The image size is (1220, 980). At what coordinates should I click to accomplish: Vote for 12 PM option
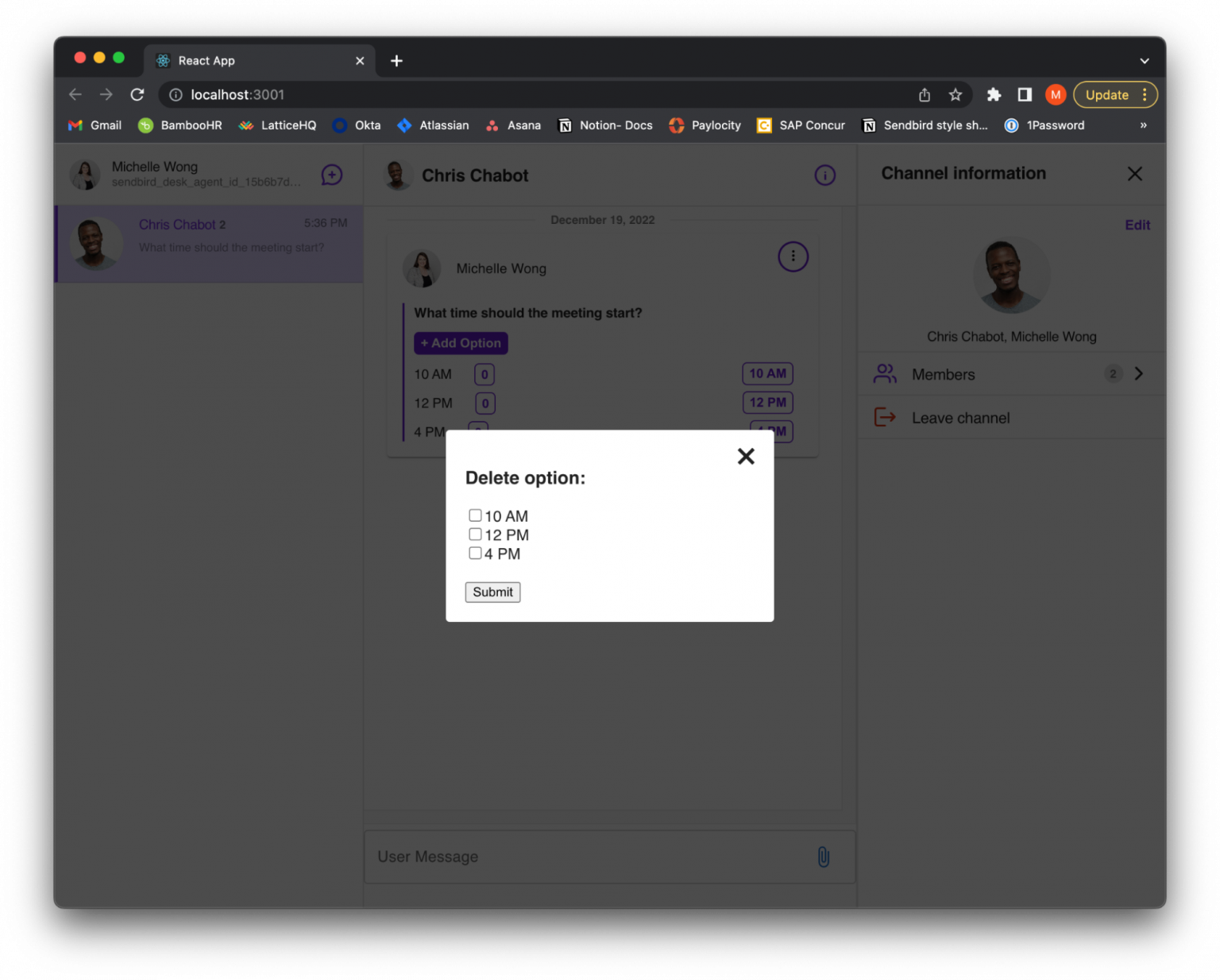click(x=767, y=403)
